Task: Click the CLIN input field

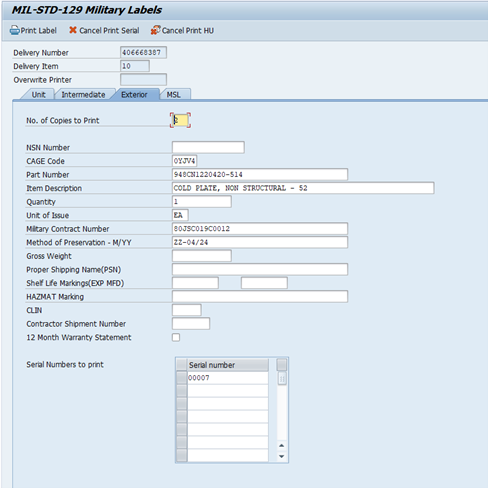Action: tap(187, 310)
